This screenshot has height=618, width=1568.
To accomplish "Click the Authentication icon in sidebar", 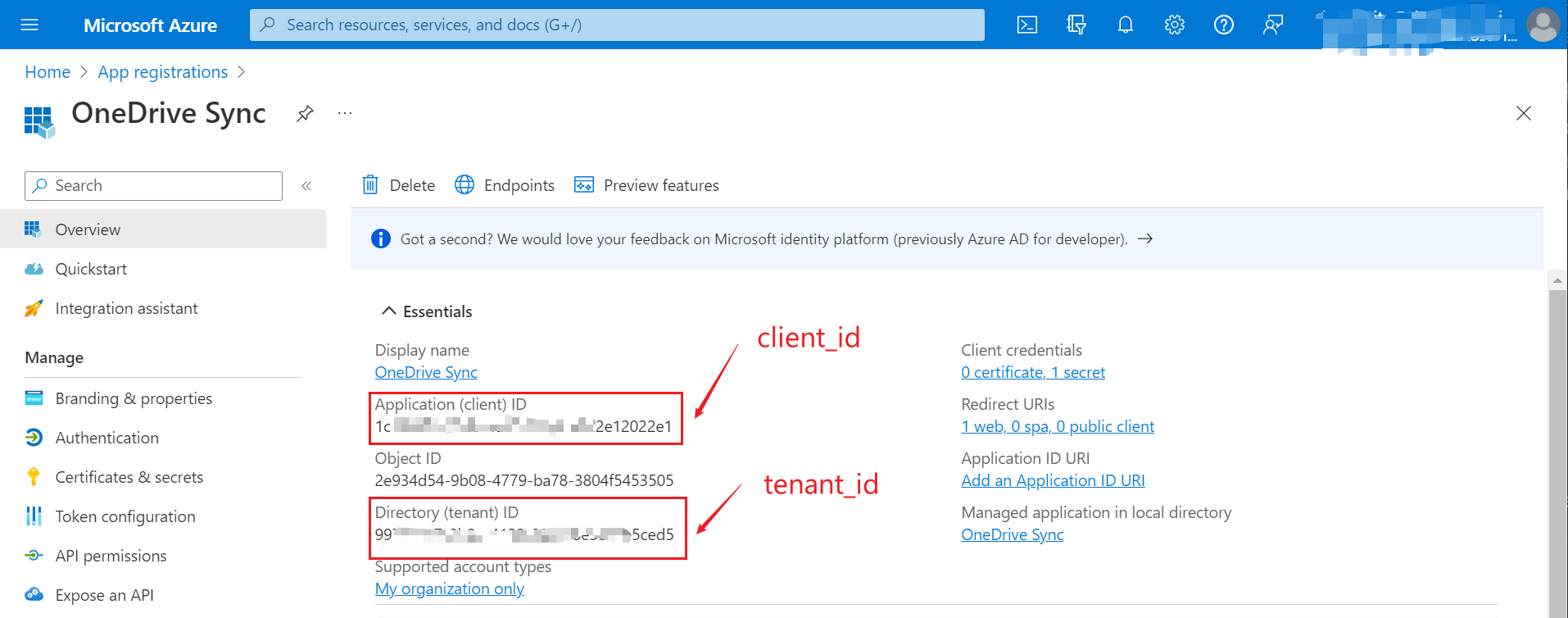I will click(x=34, y=438).
